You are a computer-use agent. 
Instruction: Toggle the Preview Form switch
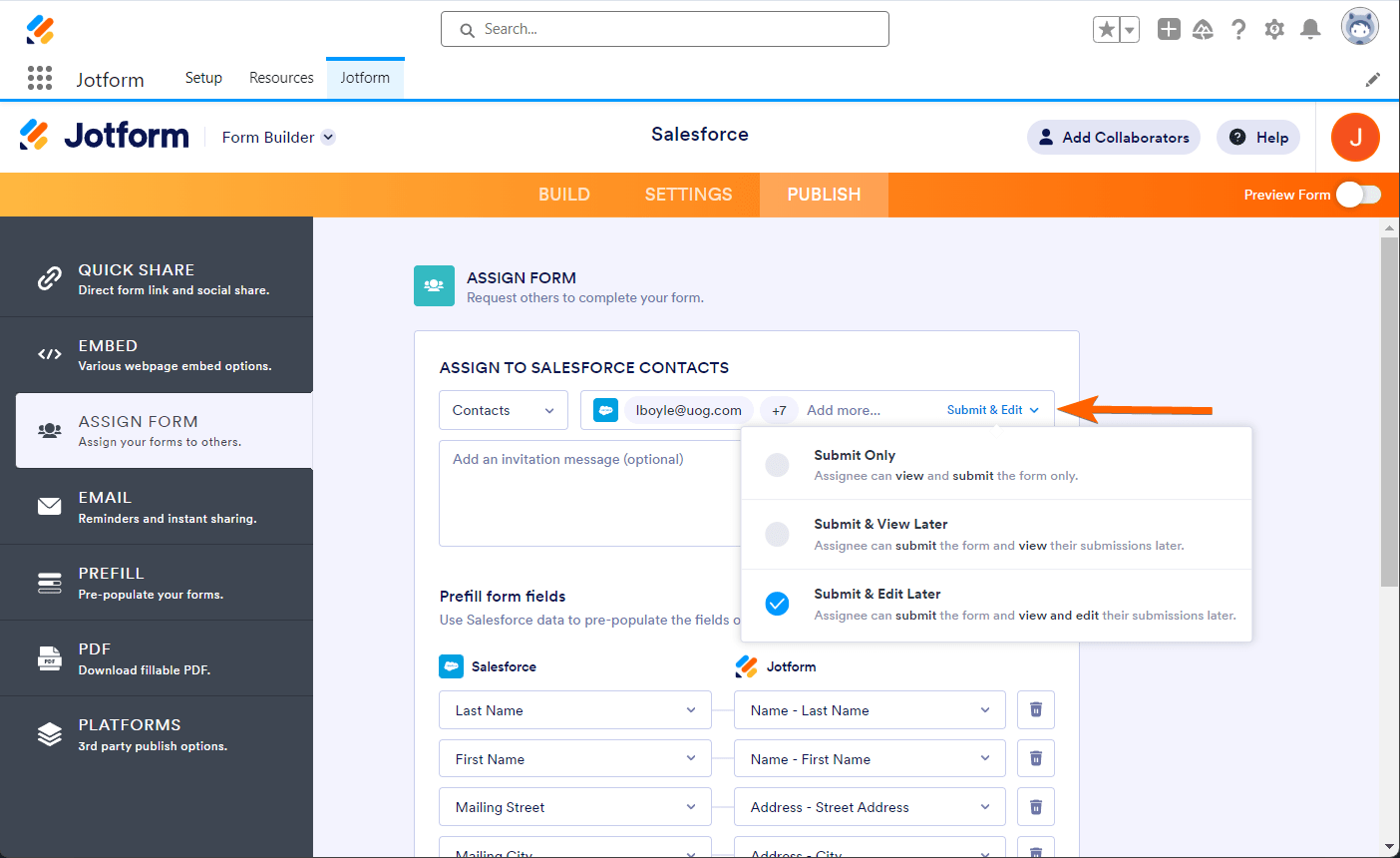click(1358, 195)
